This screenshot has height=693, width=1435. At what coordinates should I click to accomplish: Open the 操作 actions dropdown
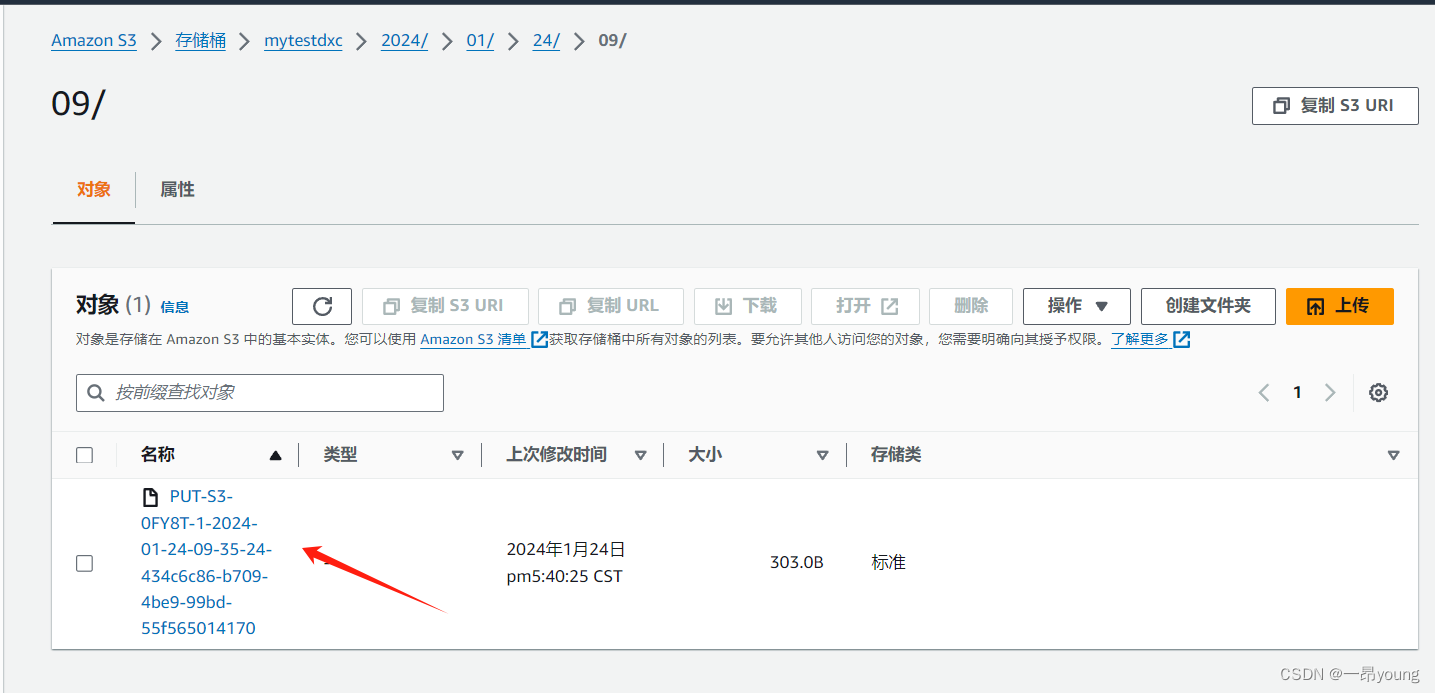point(1077,306)
